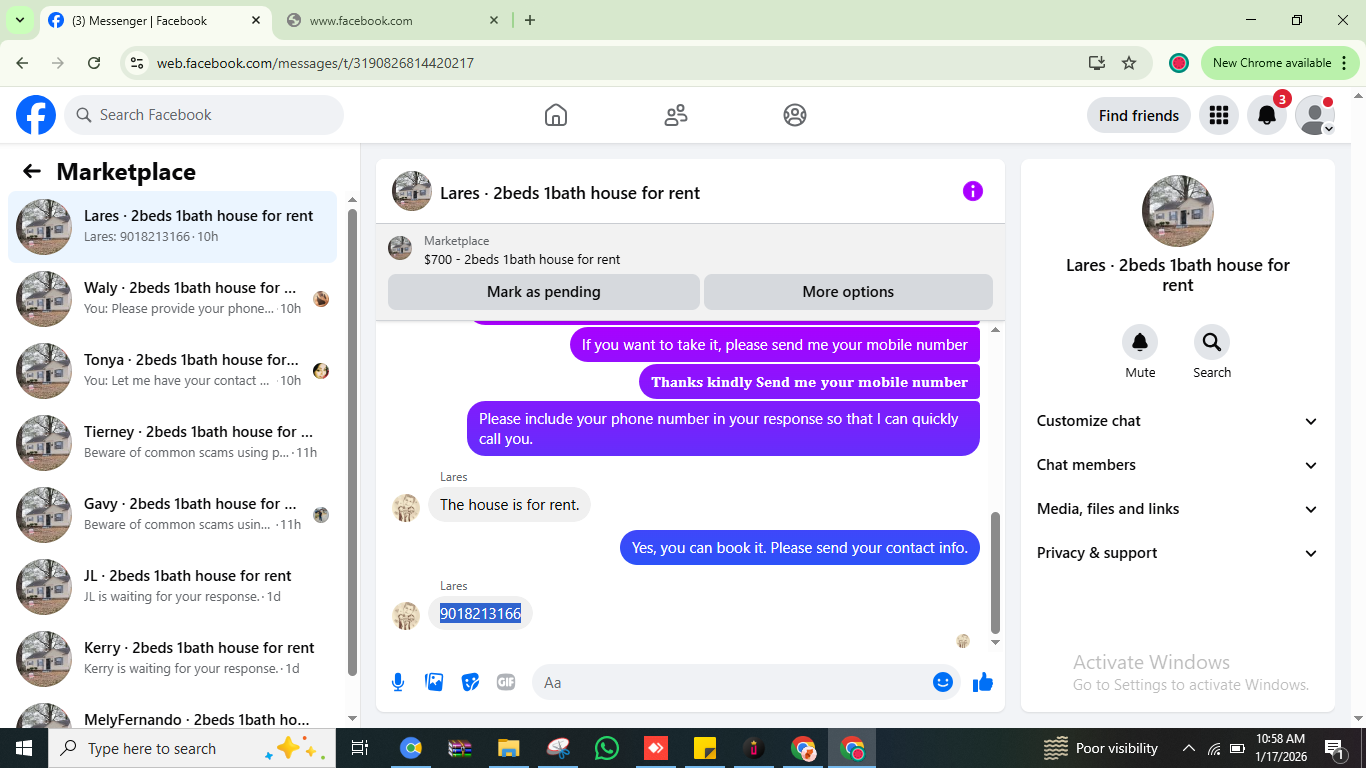This screenshot has height=768, width=1366.
Task: Open the Facebook menu grid icon
Action: 1218,115
